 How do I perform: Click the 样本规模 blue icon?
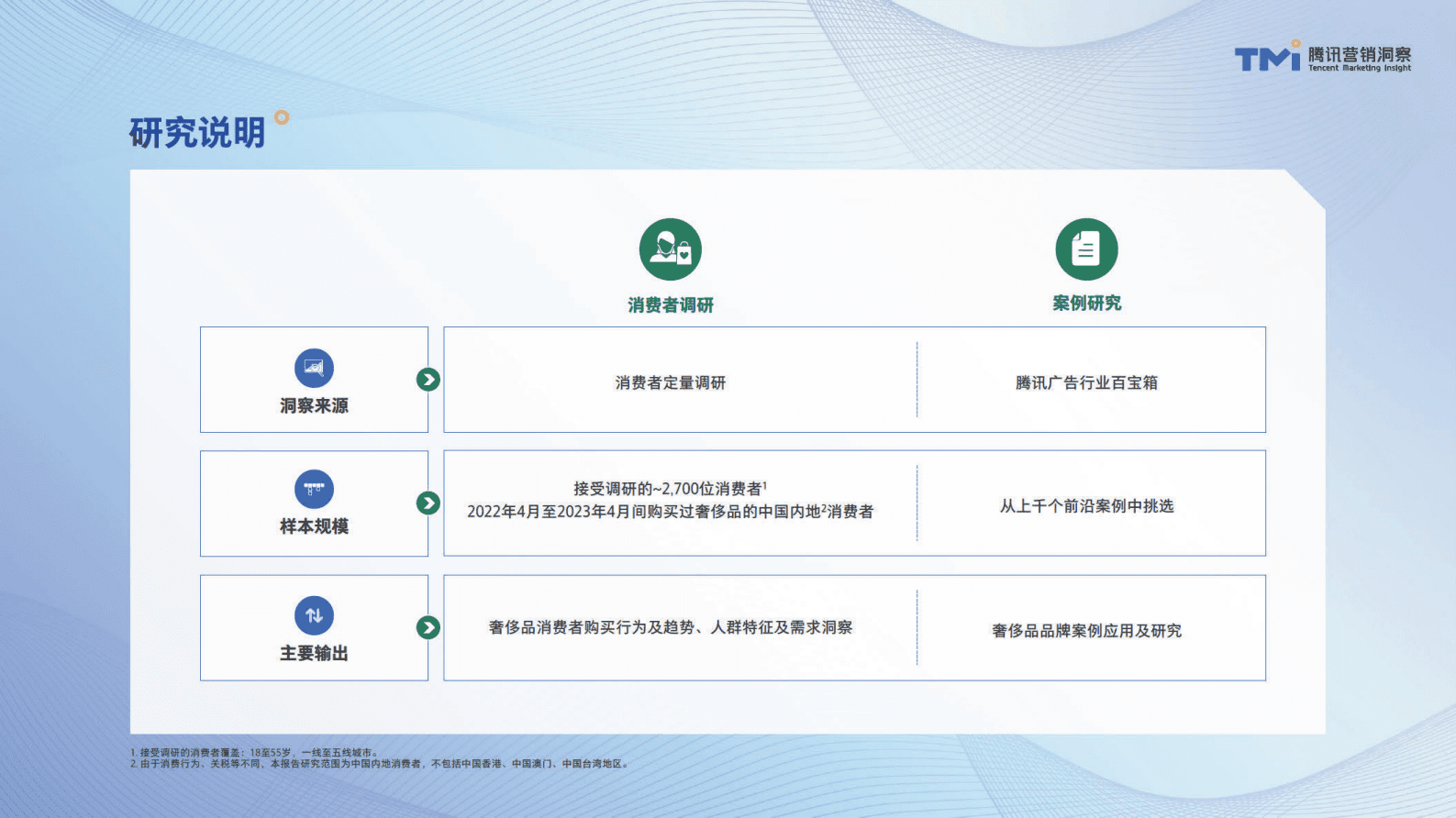tap(314, 490)
